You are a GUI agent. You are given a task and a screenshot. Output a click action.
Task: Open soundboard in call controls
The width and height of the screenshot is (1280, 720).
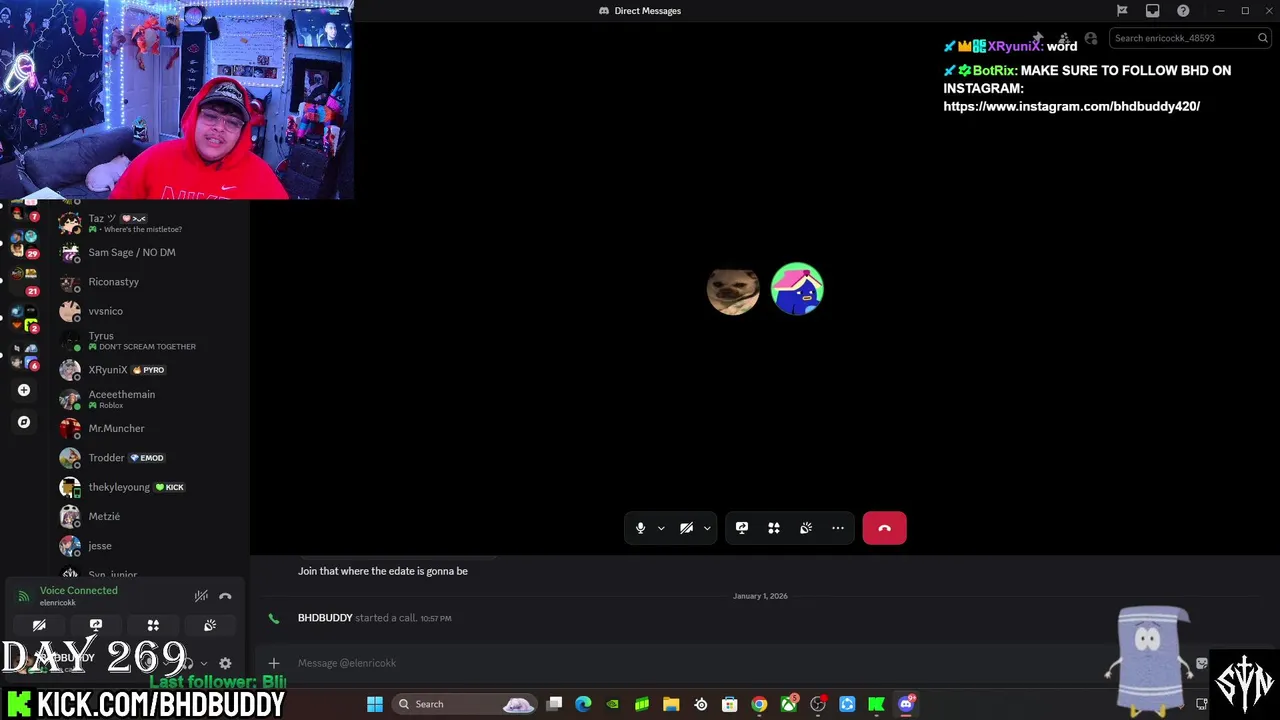(806, 528)
